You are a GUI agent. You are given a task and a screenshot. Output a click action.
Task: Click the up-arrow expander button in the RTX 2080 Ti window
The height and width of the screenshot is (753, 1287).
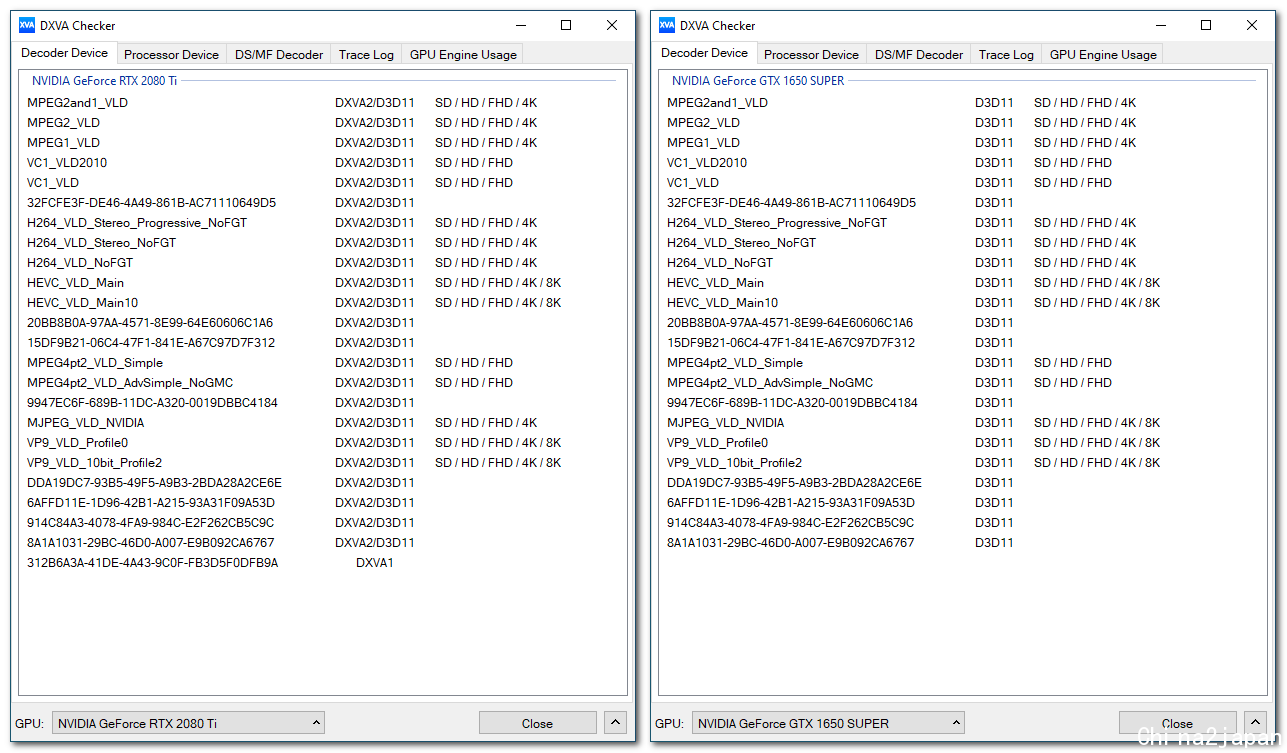pyautogui.click(x=616, y=723)
